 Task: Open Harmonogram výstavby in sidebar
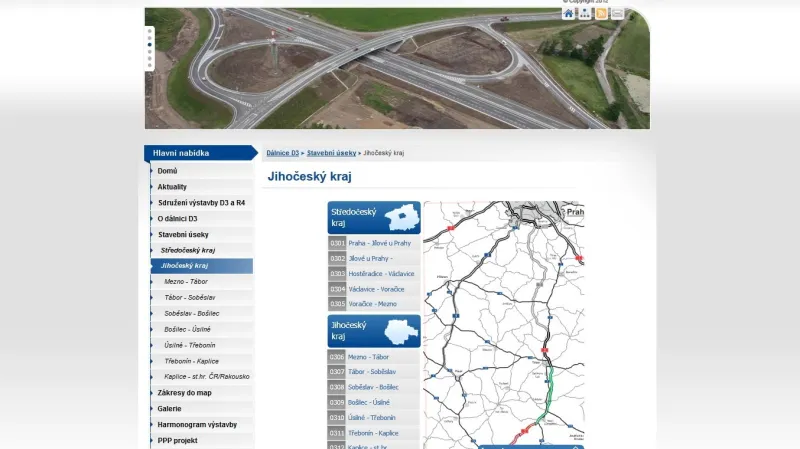pos(197,424)
